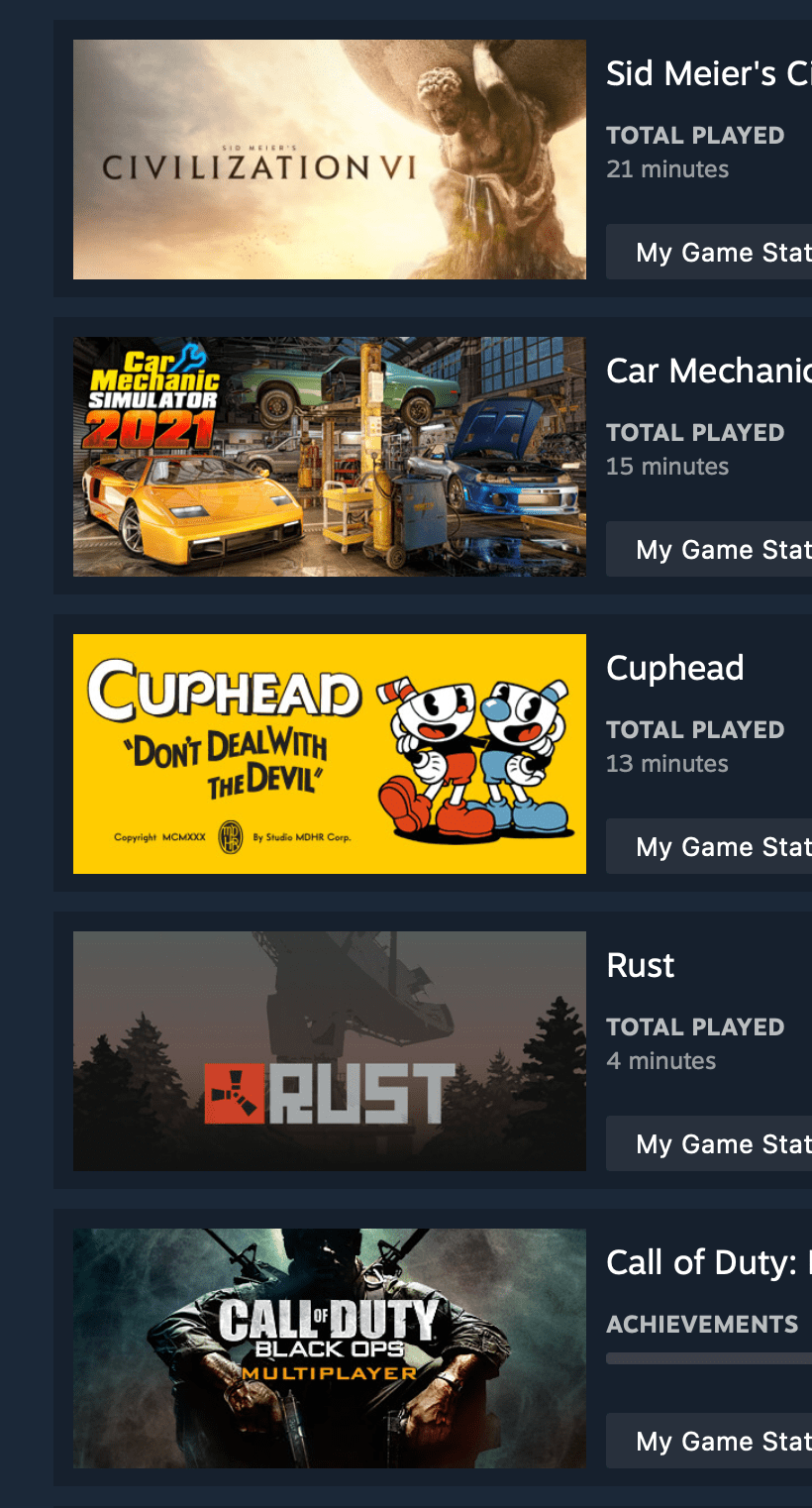Image resolution: width=812 pixels, height=1508 pixels.
Task: Open the Call of Duty title link
Action: (709, 1263)
